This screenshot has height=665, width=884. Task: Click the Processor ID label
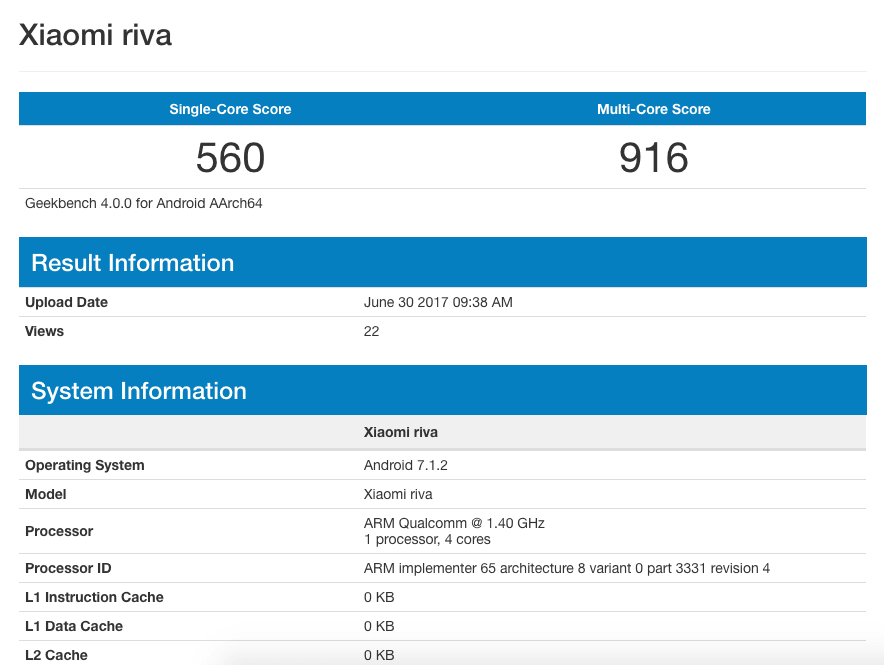pos(68,568)
